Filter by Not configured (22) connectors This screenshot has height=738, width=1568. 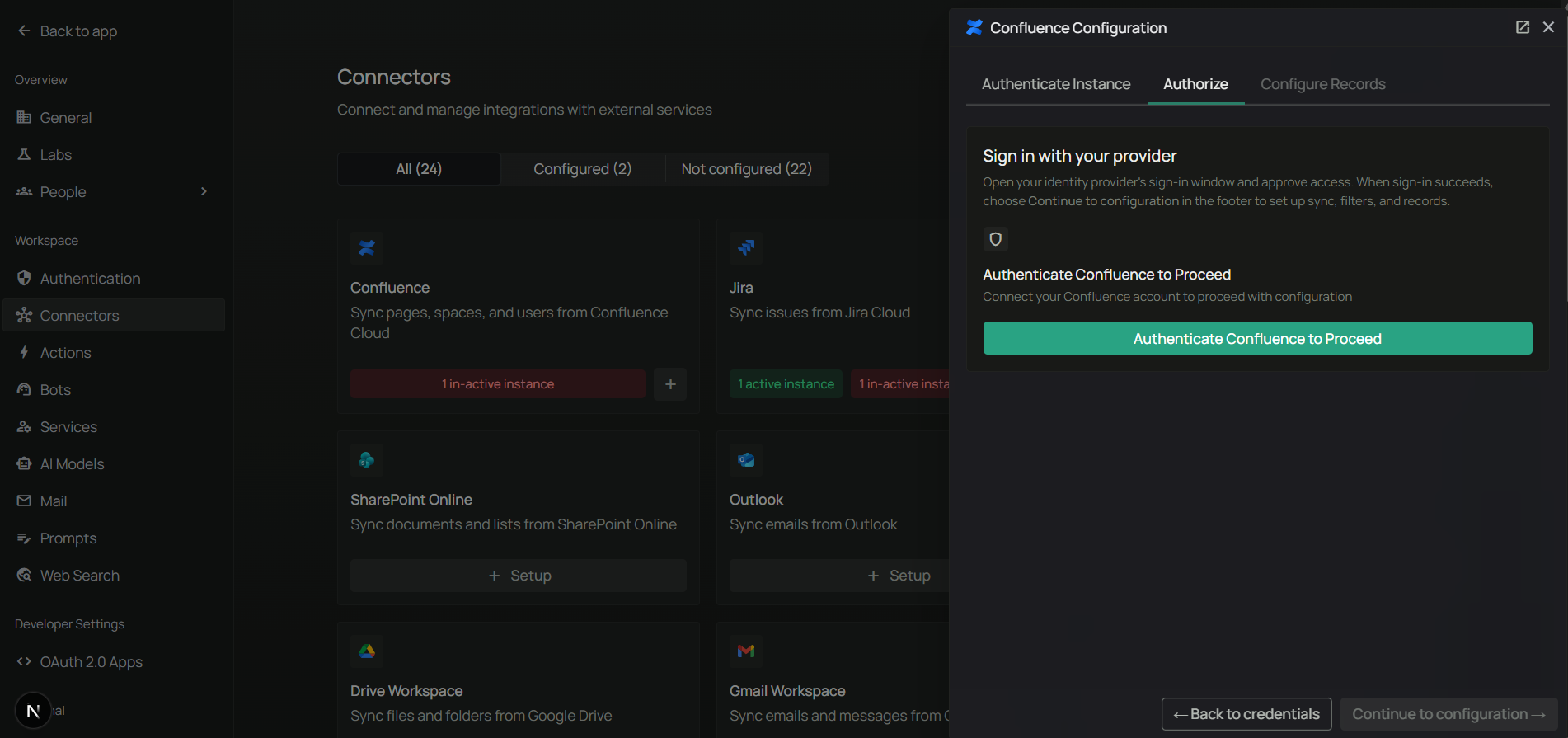746,169
